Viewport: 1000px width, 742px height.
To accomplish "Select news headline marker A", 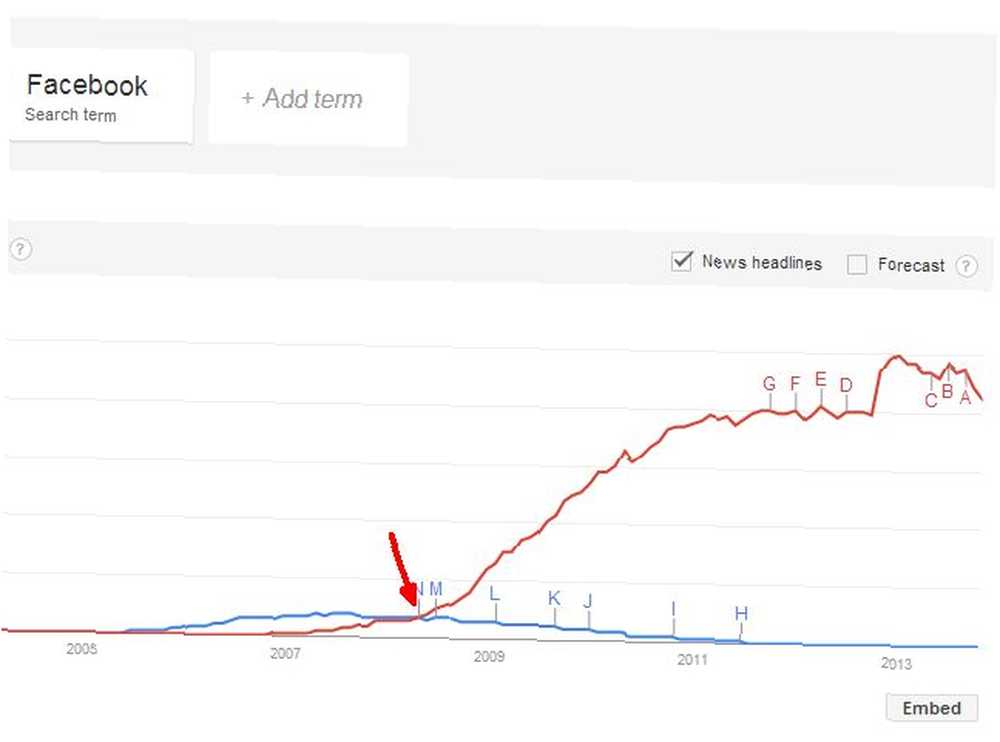I will 965,397.
